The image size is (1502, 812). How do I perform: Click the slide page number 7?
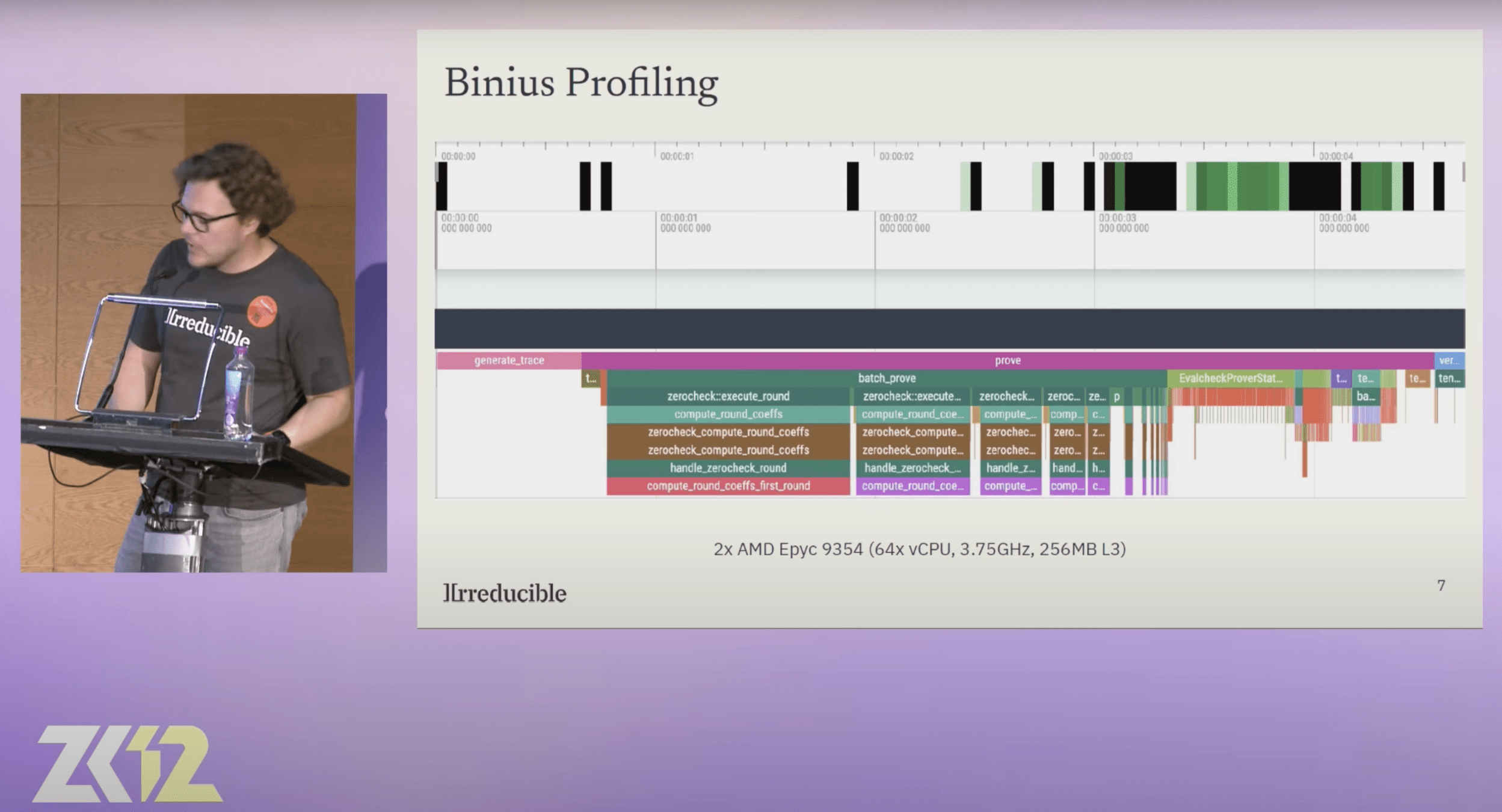[x=1441, y=585]
